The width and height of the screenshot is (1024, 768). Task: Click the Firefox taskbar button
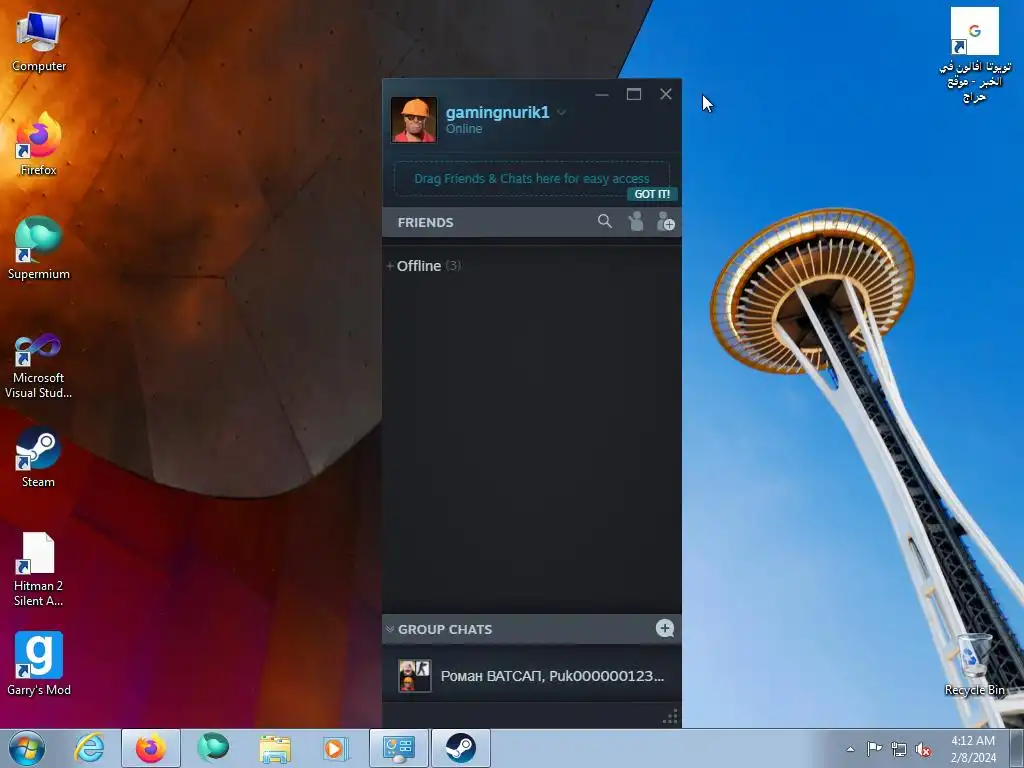151,748
